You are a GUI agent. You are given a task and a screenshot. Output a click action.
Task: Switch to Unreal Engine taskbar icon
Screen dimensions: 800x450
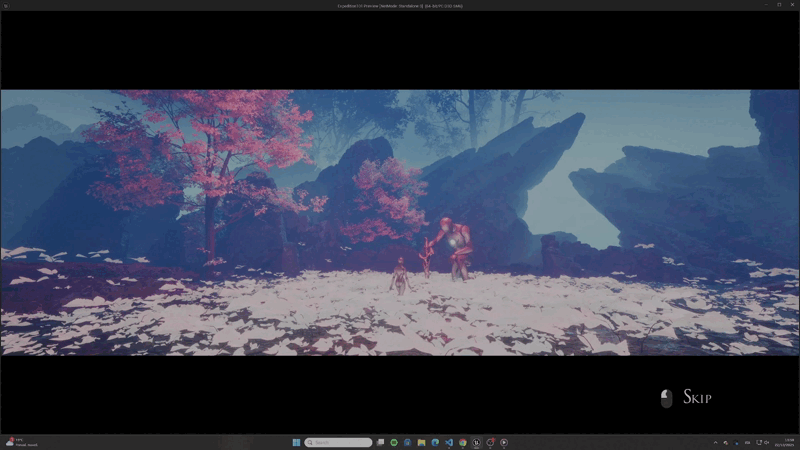[x=477, y=442]
